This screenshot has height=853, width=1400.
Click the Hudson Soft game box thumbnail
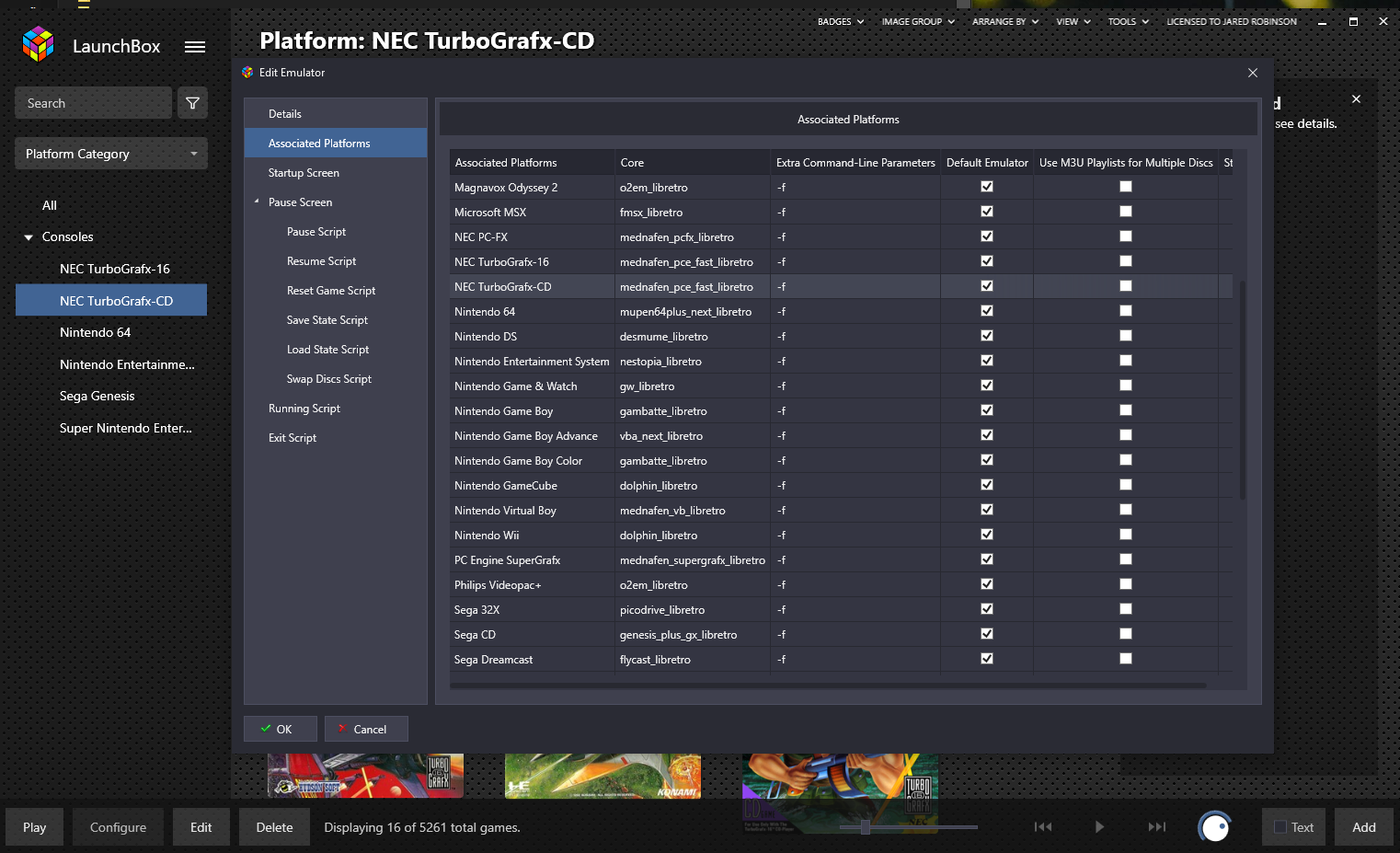(x=365, y=776)
